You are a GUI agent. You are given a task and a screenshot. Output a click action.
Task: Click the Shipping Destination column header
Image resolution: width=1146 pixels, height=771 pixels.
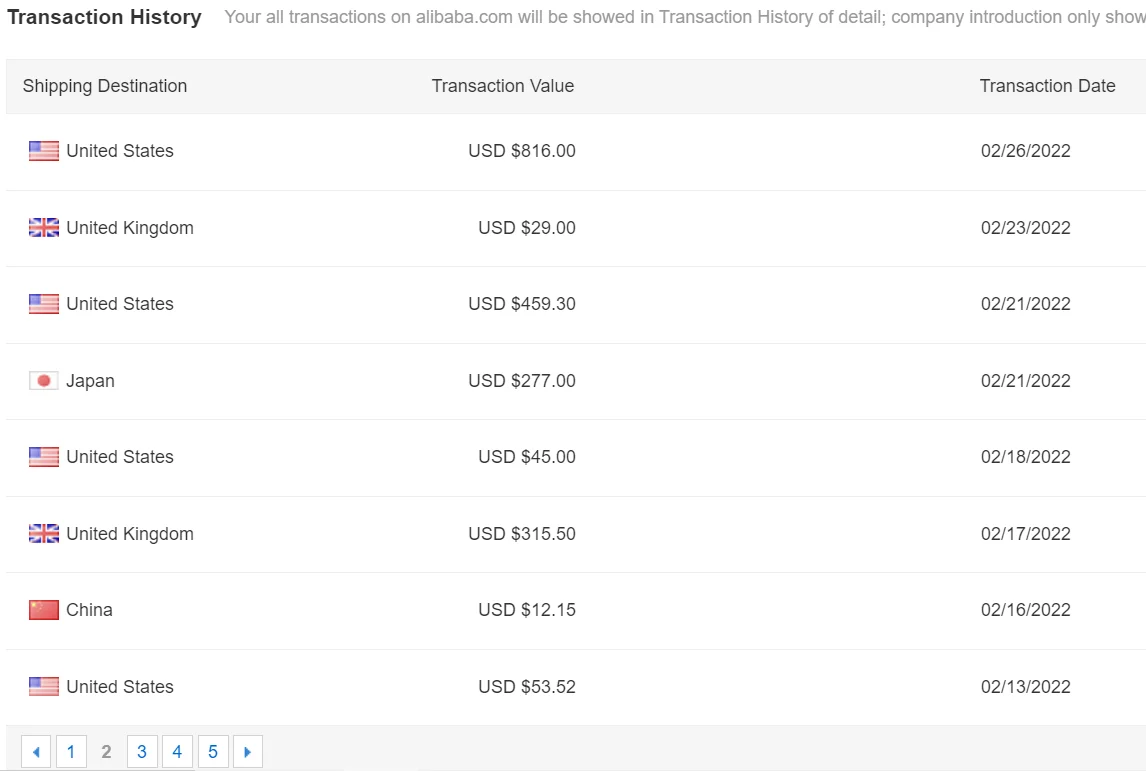click(x=105, y=86)
